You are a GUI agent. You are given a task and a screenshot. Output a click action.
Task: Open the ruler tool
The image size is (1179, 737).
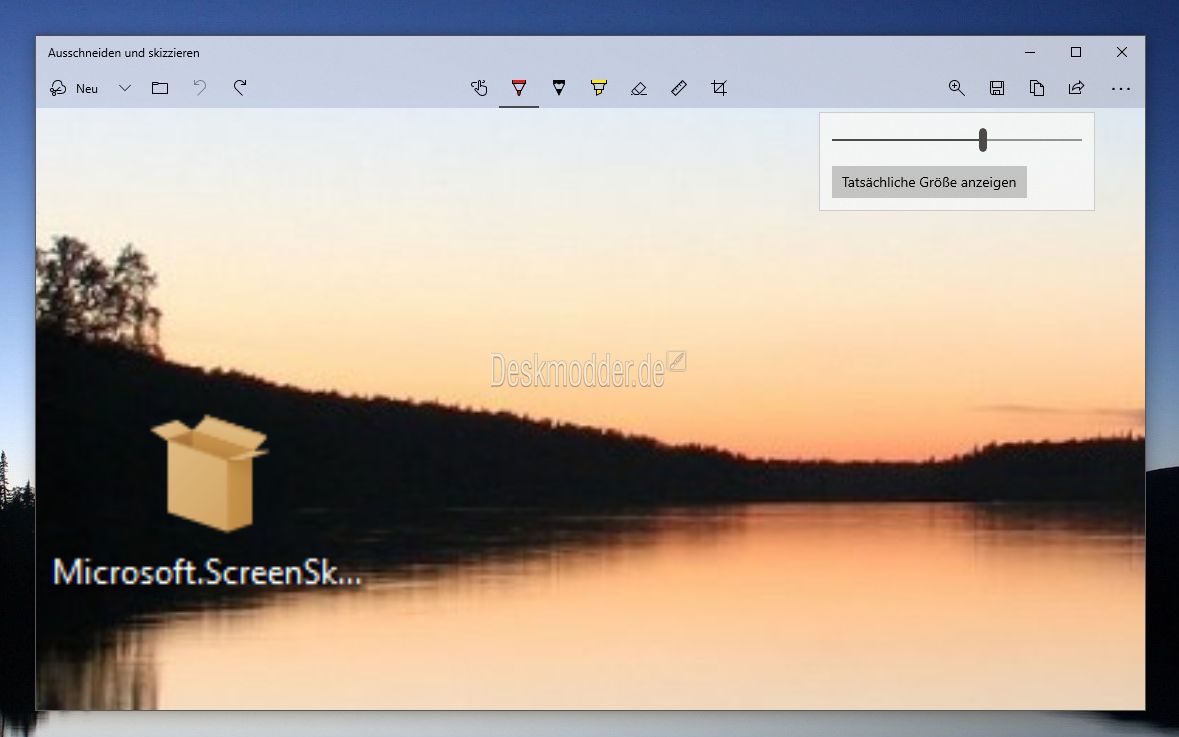[x=679, y=89]
